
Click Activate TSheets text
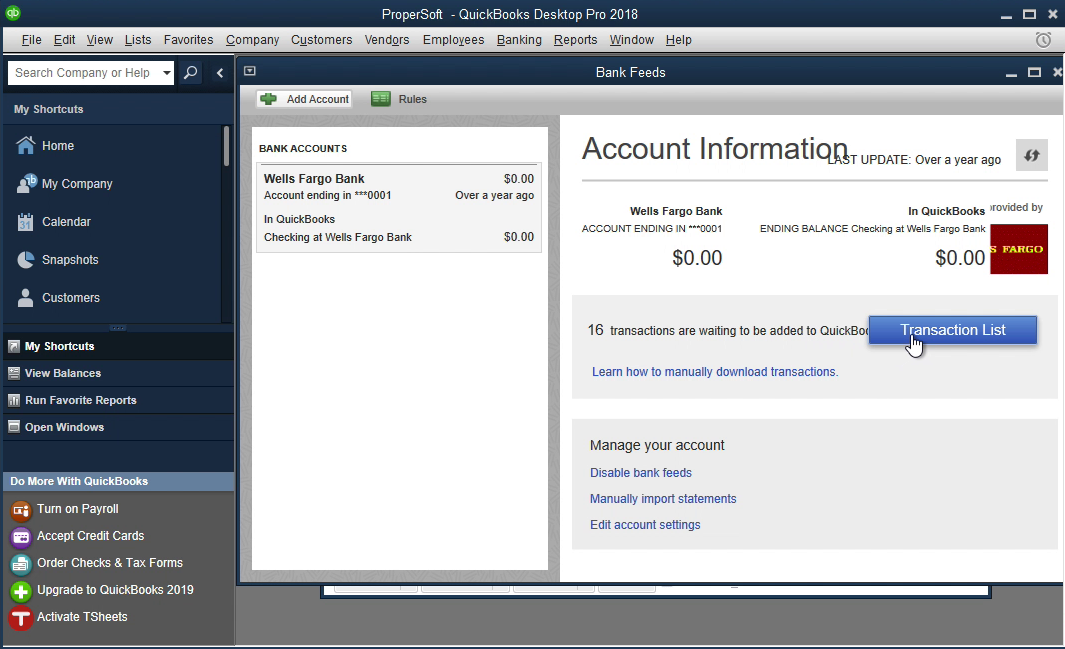(82, 617)
